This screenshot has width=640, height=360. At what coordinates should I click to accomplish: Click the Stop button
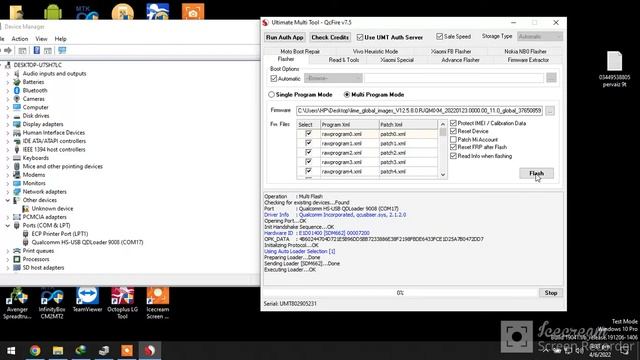point(551,293)
